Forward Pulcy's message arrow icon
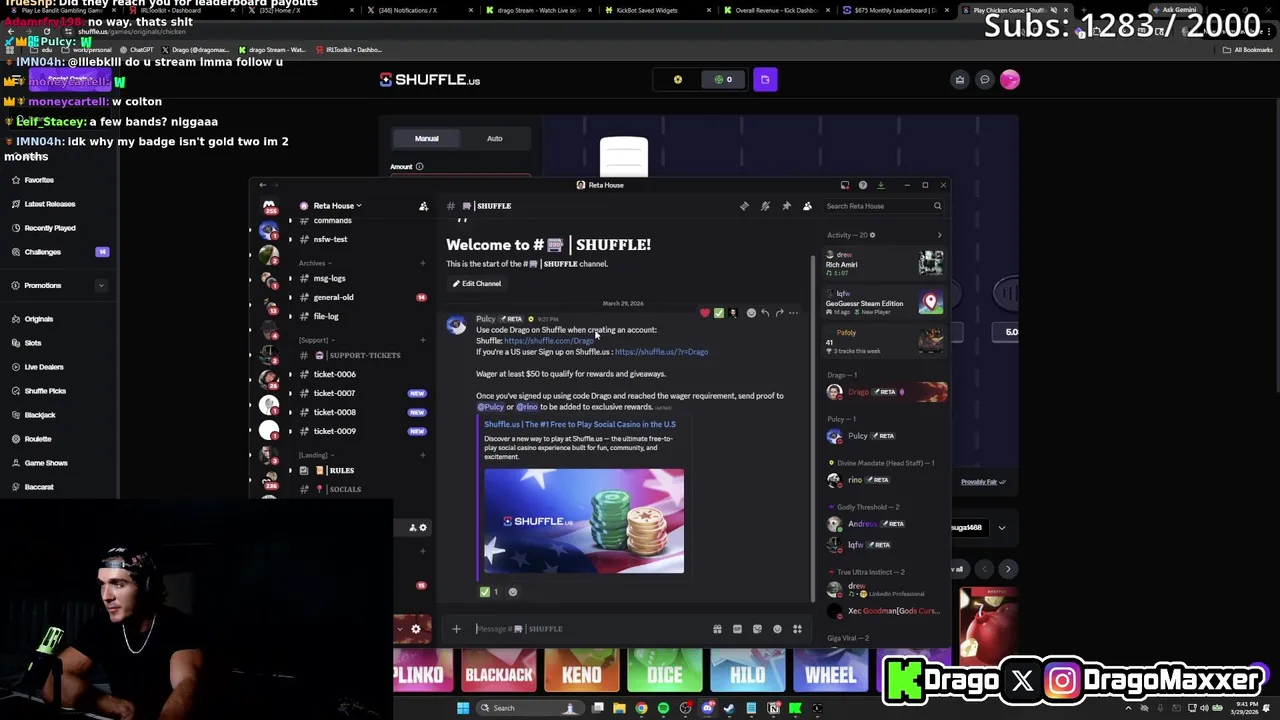Image resolution: width=1280 pixels, height=720 pixels. coord(779,313)
